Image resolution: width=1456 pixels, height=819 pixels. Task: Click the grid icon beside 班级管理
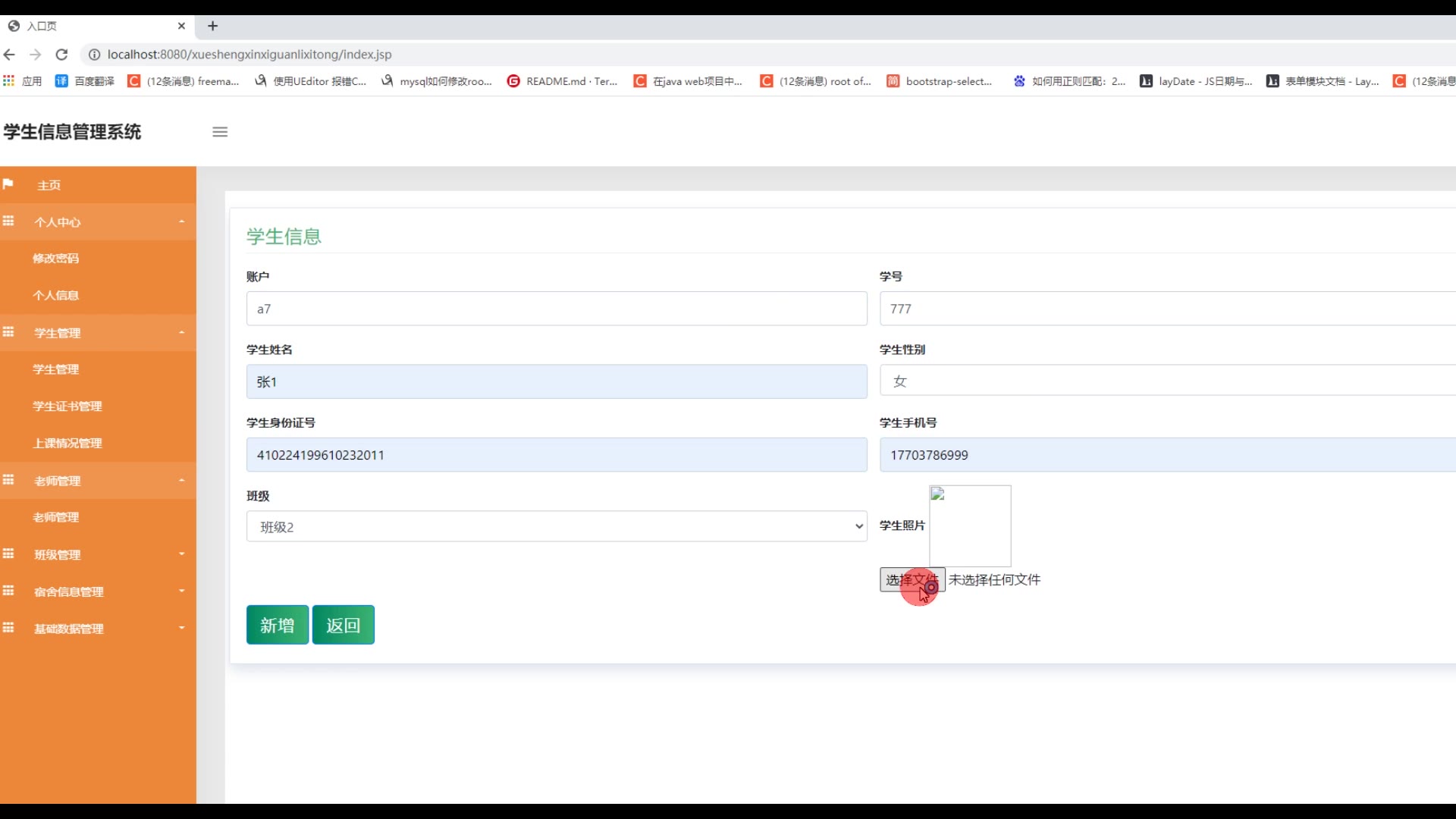(8, 554)
